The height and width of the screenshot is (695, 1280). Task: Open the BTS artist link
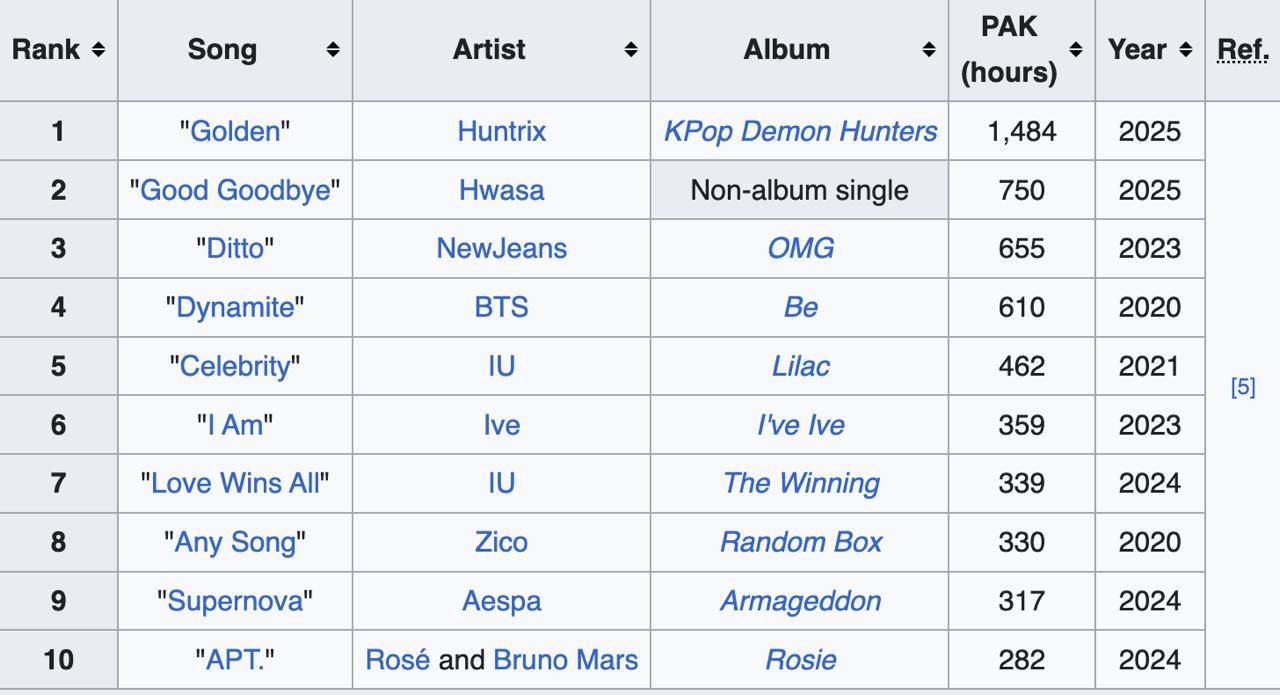click(501, 307)
